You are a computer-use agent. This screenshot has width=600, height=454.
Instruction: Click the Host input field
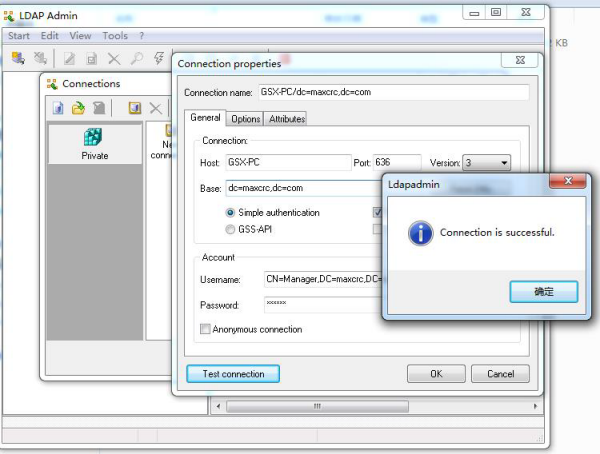point(285,163)
